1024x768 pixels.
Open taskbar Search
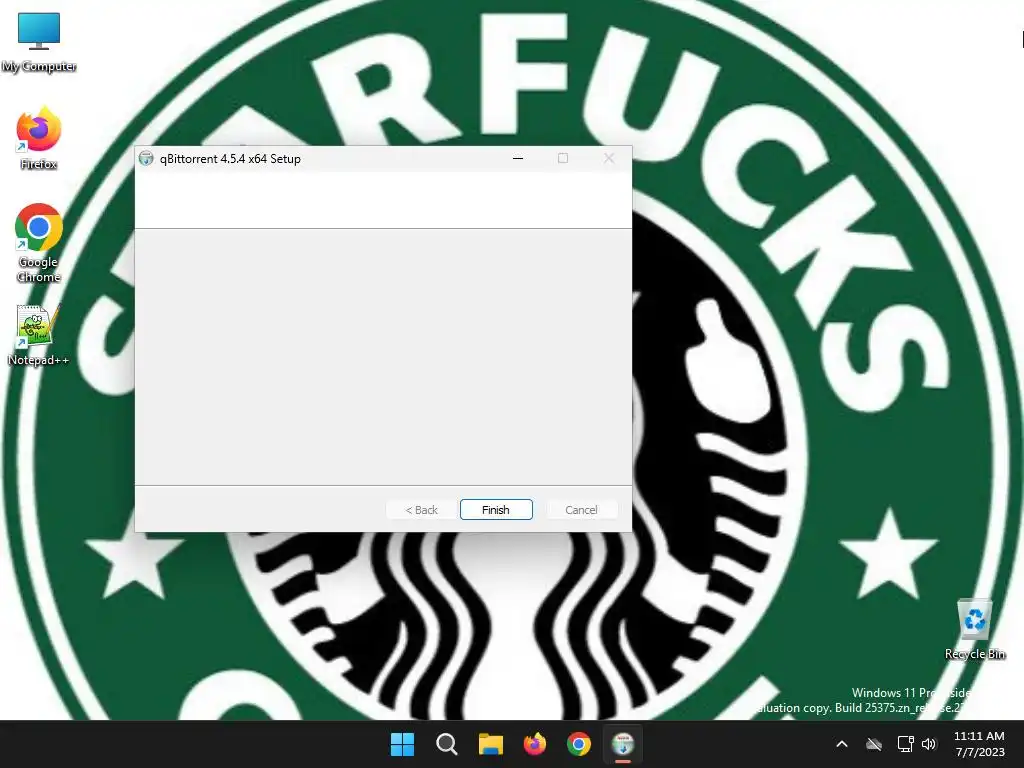click(x=447, y=744)
